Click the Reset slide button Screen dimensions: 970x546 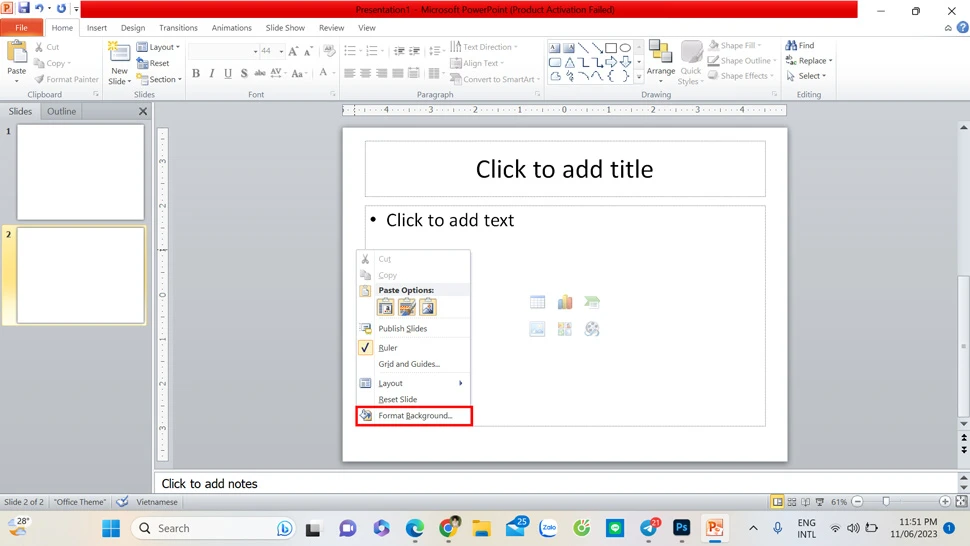tap(153, 63)
